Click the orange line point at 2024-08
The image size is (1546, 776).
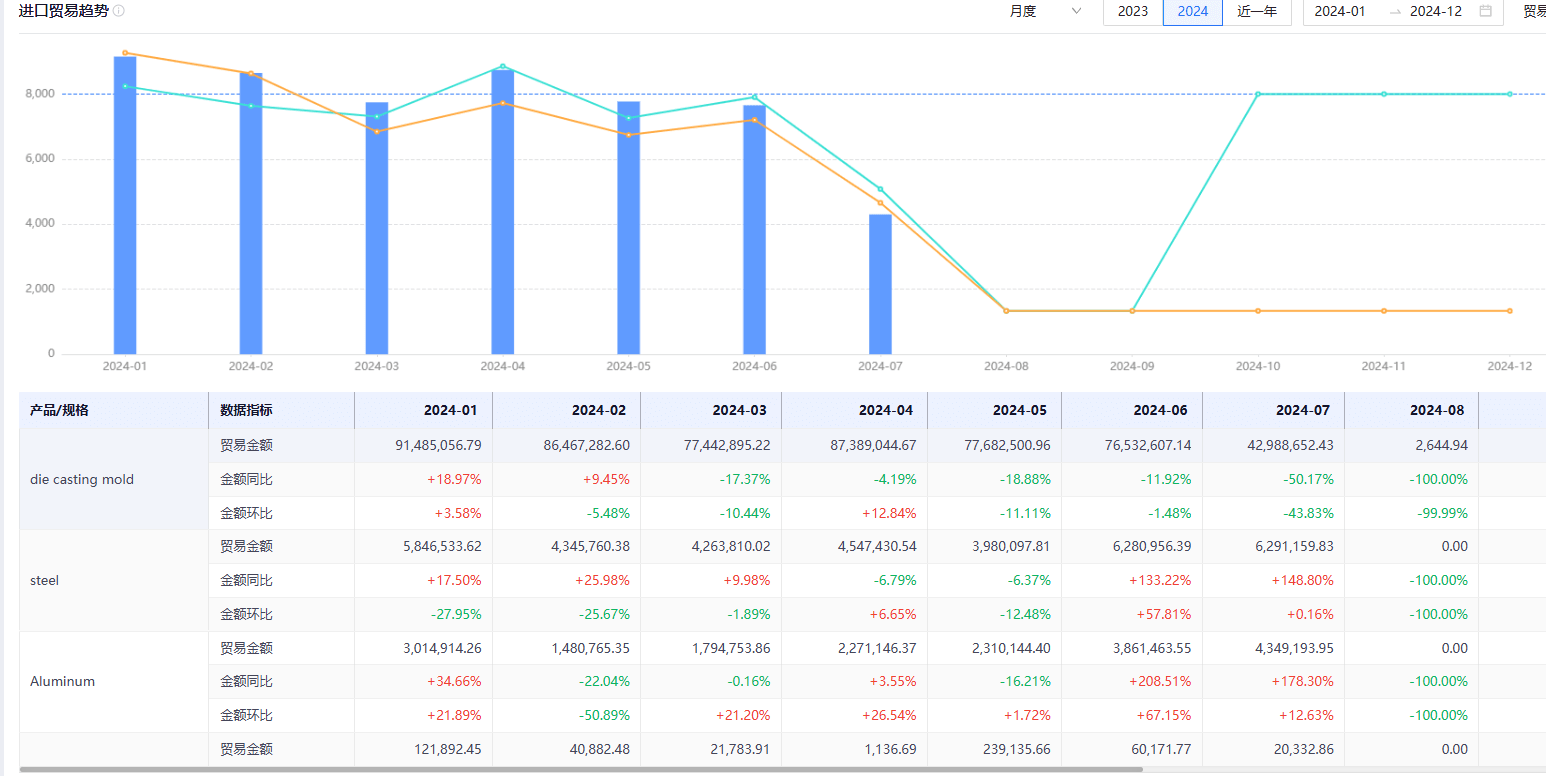pyautogui.click(x=1006, y=311)
